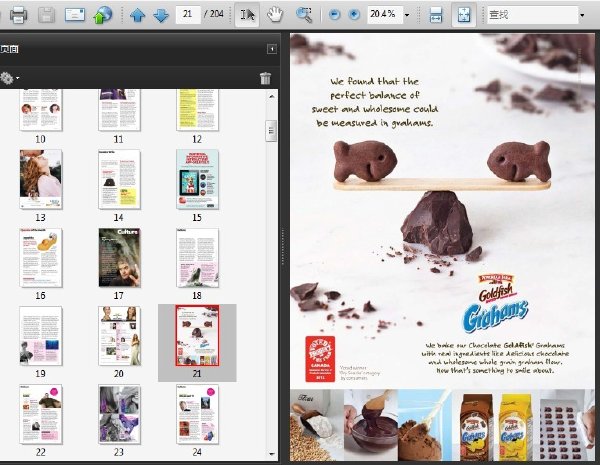Viewport: 600px width, 465px height.
Task: Select page 15 thumbnail
Action: (197, 179)
